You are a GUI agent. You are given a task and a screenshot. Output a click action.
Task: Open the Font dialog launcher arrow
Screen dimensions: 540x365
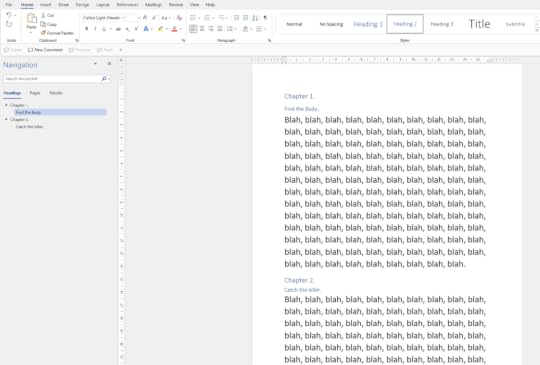(184, 41)
